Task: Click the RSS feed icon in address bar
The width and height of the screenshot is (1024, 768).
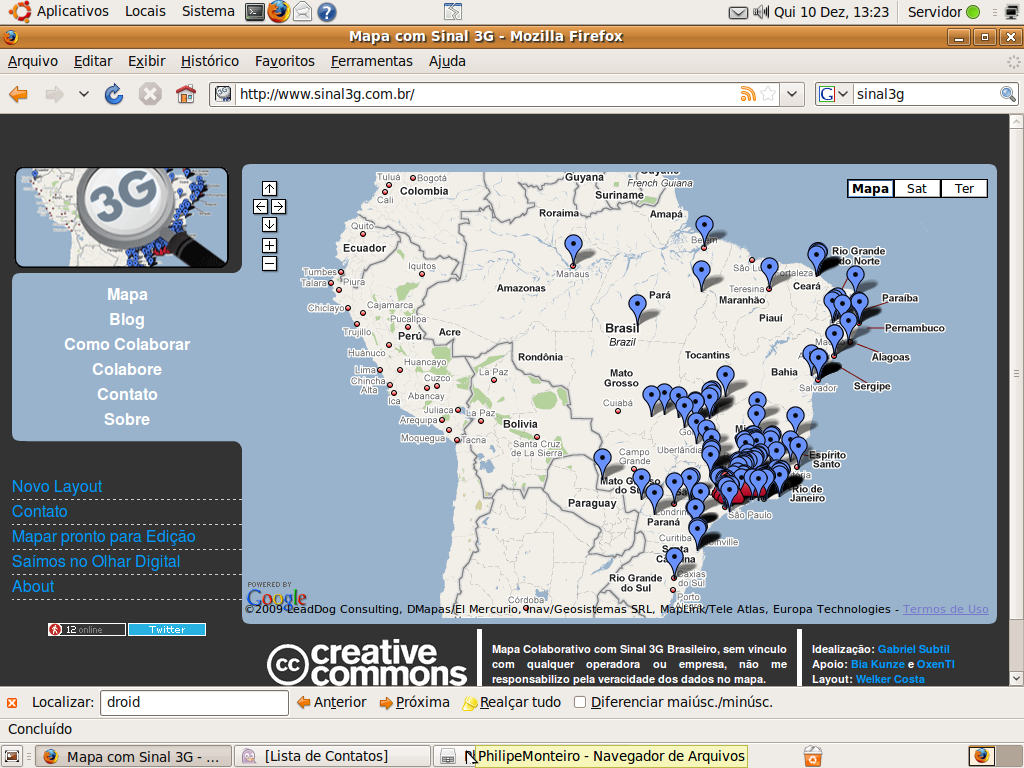Action: coord(748,94)
